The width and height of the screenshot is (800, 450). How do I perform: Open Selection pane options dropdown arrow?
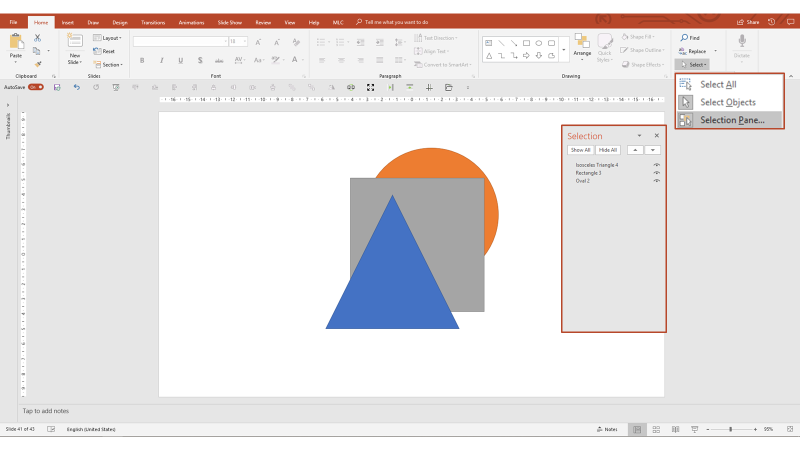pos(639,136)
